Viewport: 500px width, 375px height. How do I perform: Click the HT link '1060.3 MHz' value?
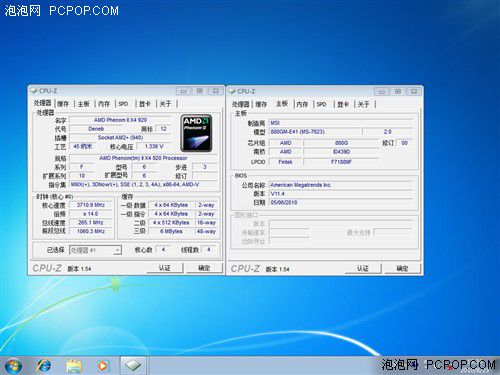coord(91,231)
